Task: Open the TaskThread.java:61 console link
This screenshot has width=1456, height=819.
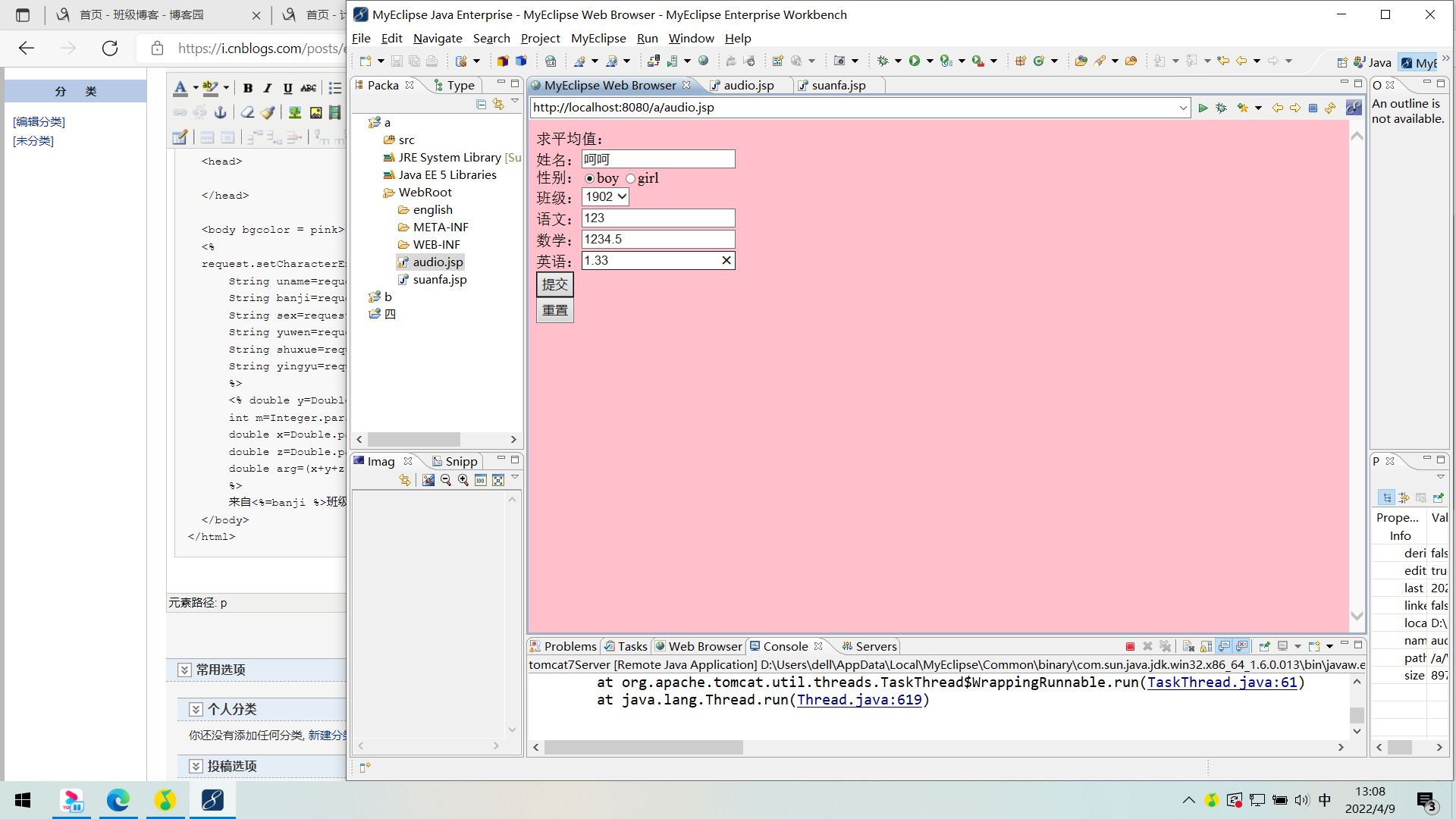Action: pyautogui.click(x=1222, y=682)
